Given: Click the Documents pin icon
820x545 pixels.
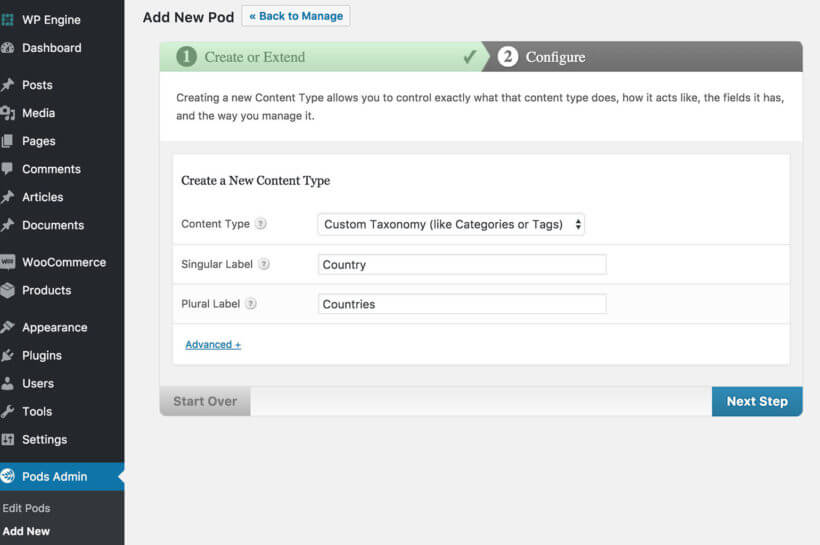Looking at the screenshot, I should click(x=7, y=225).
